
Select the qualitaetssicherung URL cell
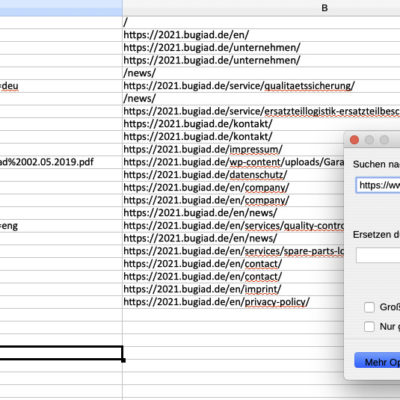click(261, 86)
